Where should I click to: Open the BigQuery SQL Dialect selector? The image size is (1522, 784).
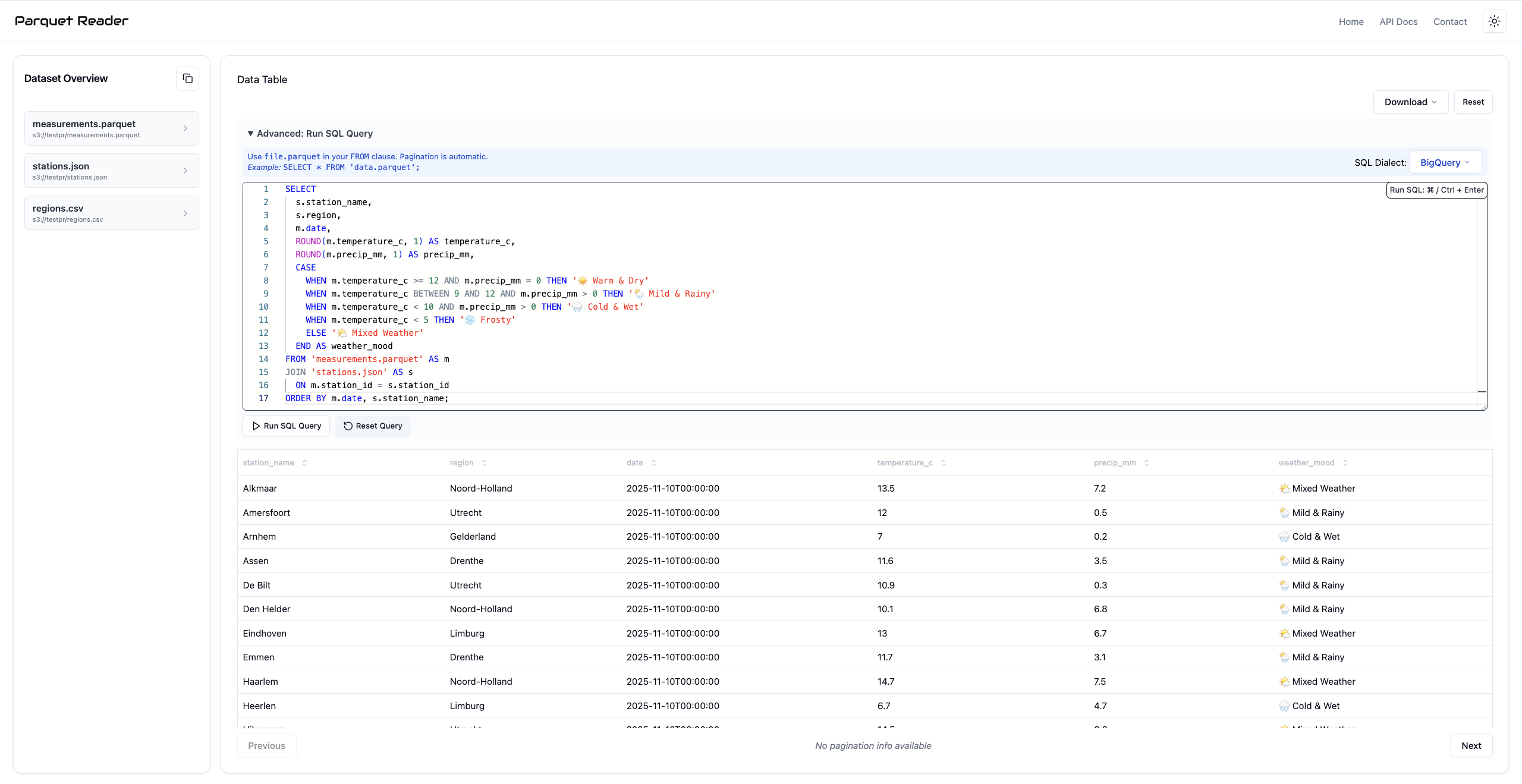click(x=1445, y=162)
